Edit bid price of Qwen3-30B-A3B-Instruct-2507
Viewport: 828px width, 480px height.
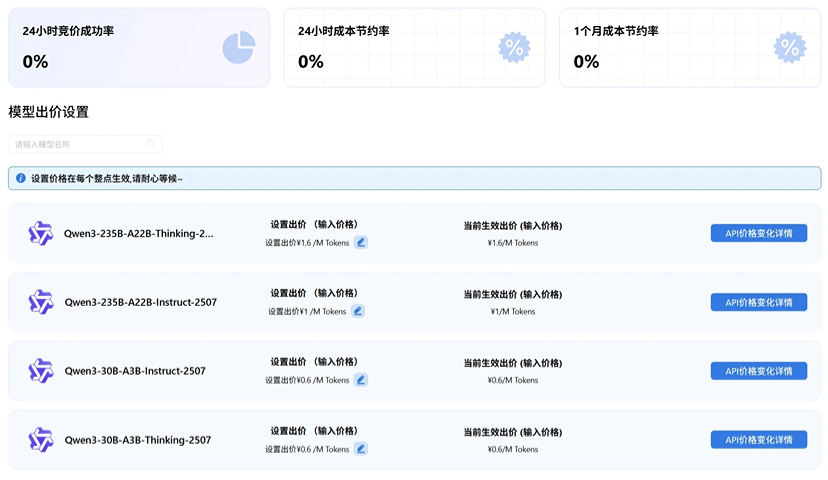pyautogui.click(x=361, y=380)
